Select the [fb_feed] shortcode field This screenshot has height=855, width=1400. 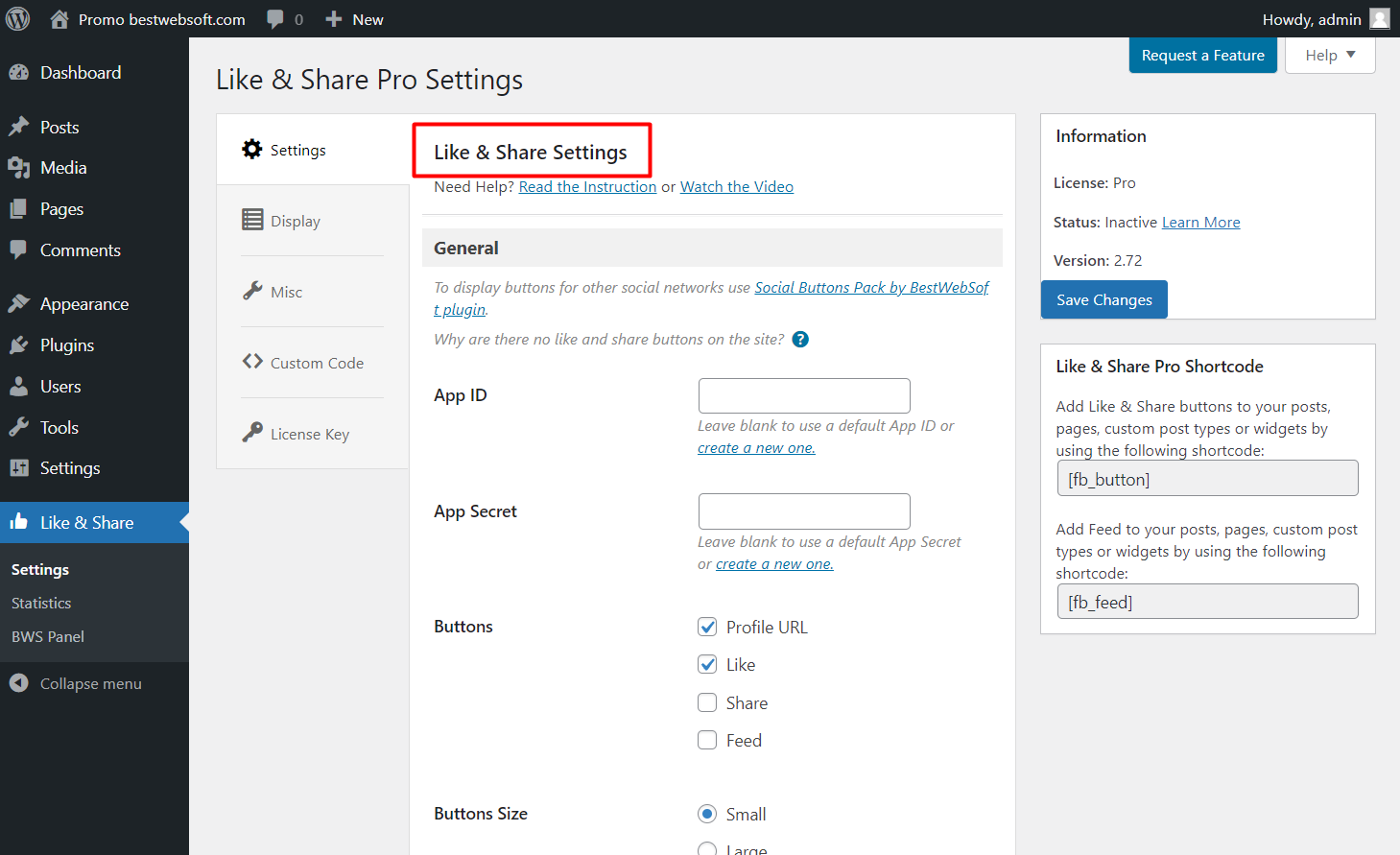[1207, 602]
